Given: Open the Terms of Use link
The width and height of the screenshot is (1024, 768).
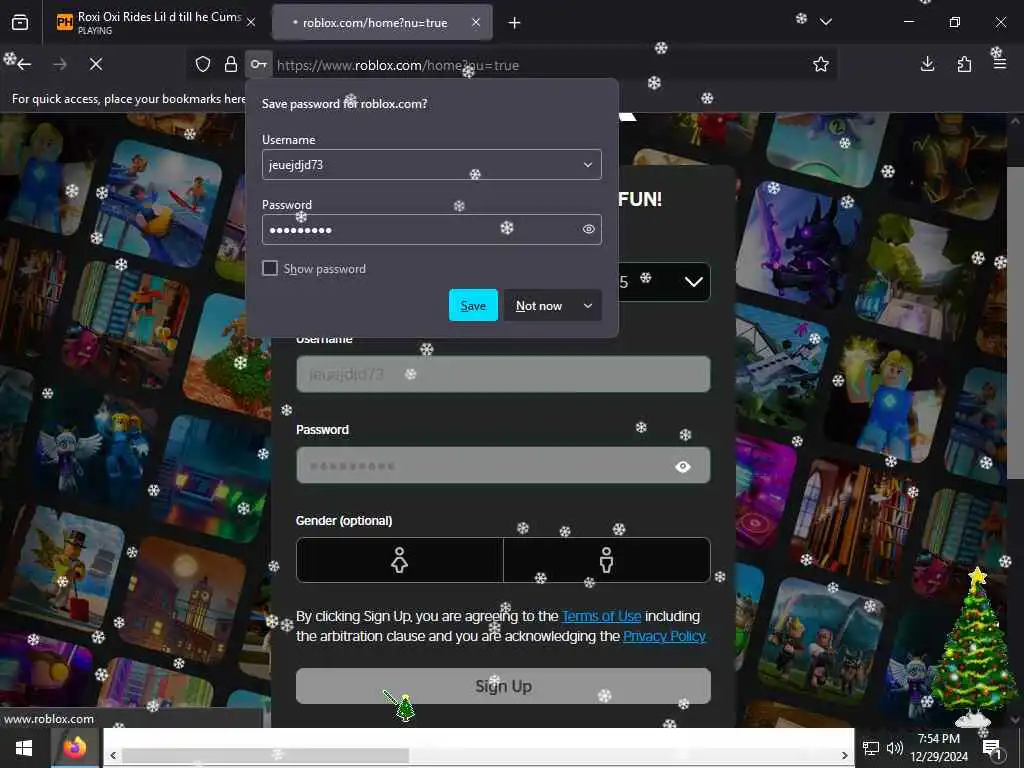Looking at the screenshot, I should point(601,616).
